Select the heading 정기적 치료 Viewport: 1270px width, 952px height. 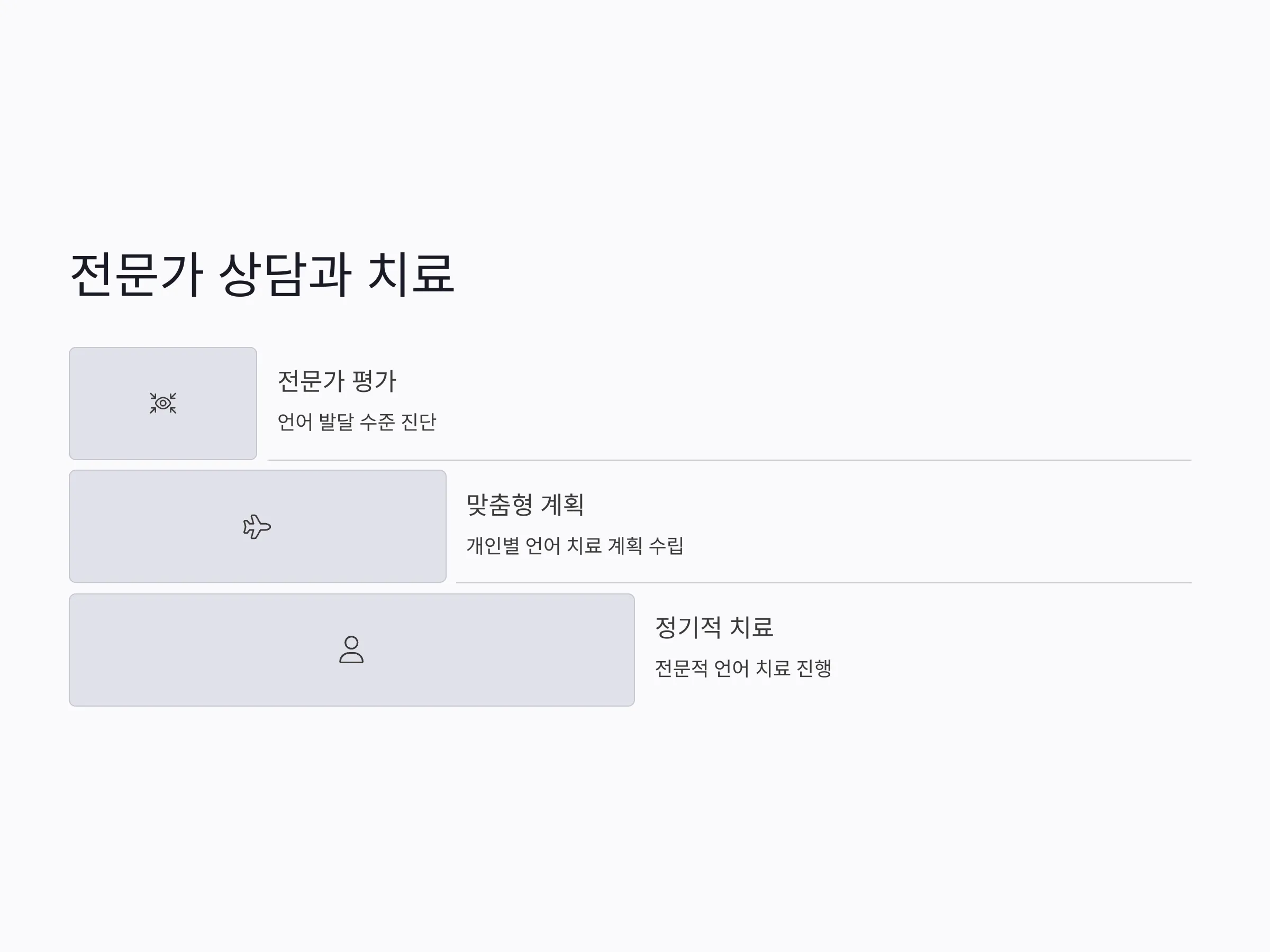(714, 627)
